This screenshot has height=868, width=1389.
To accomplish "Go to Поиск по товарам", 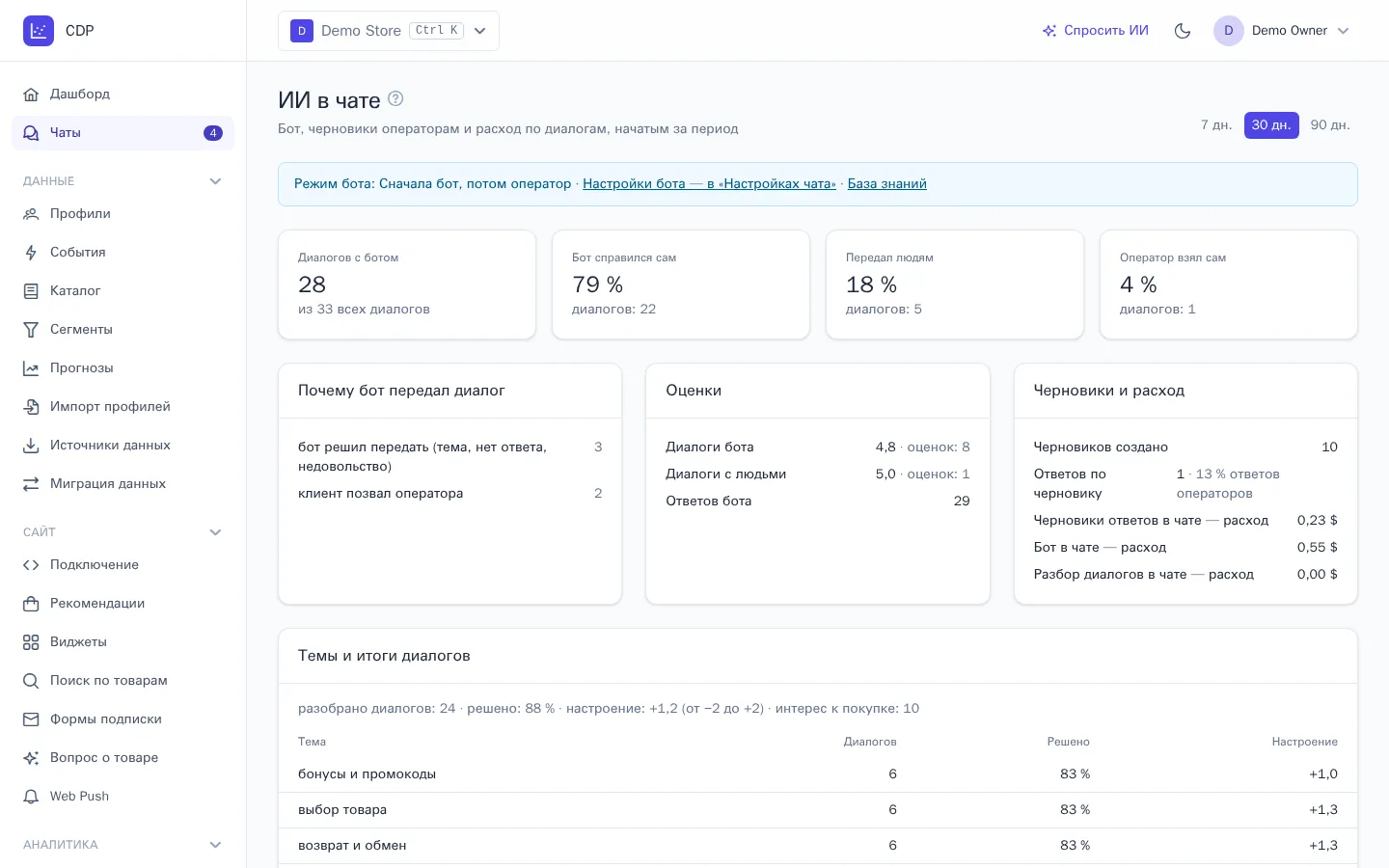I will 123,681.
